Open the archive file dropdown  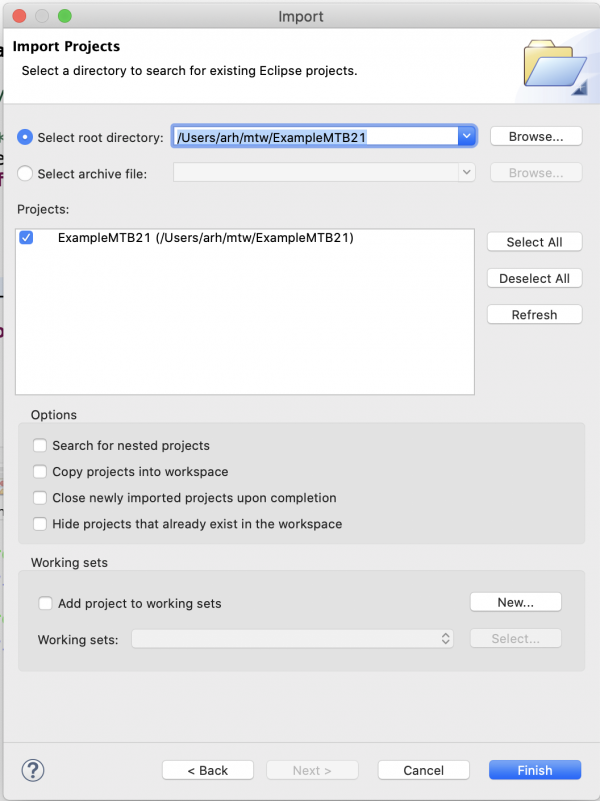[466, 172]
